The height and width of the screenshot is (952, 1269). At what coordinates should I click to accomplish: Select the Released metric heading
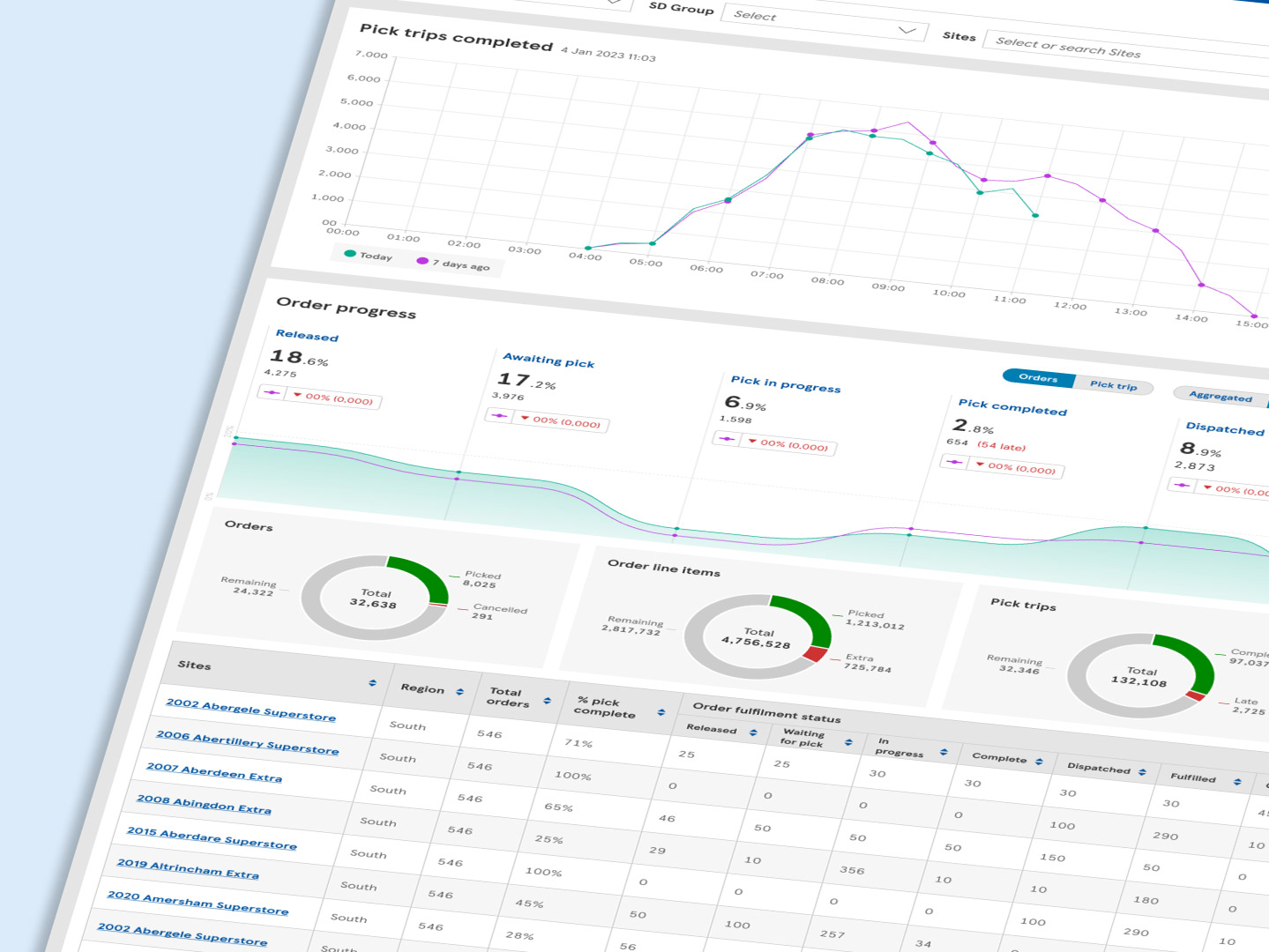[307, 335]
